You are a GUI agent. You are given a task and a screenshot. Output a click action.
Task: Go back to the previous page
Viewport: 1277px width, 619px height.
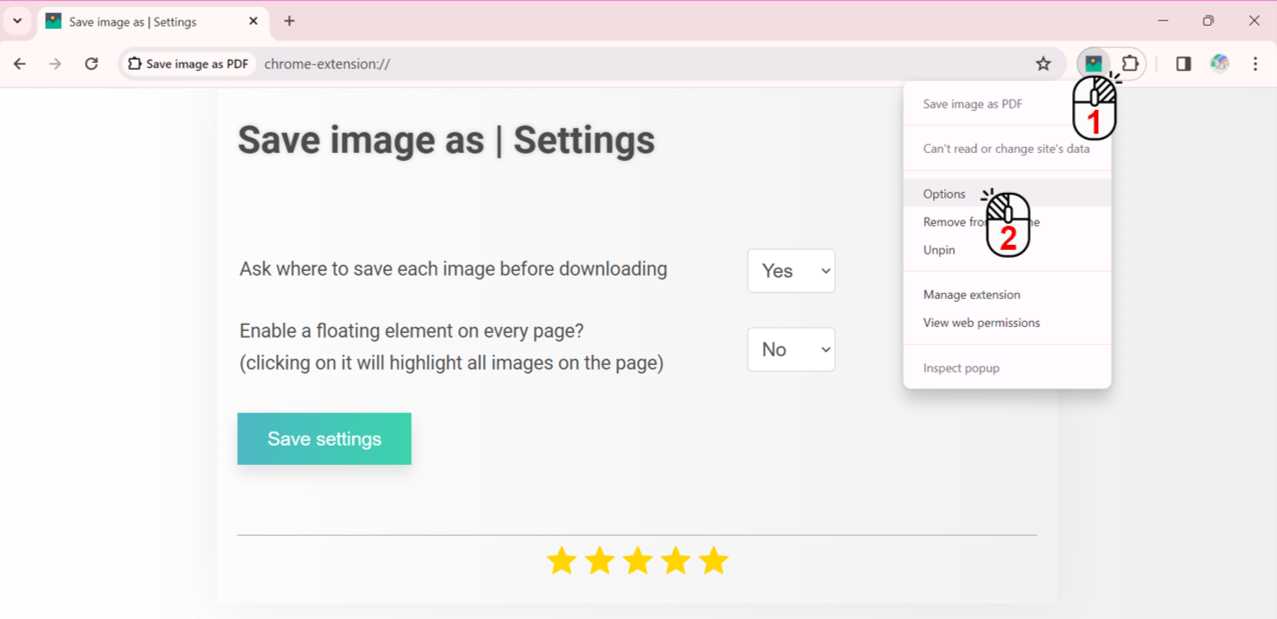(20, 64)
